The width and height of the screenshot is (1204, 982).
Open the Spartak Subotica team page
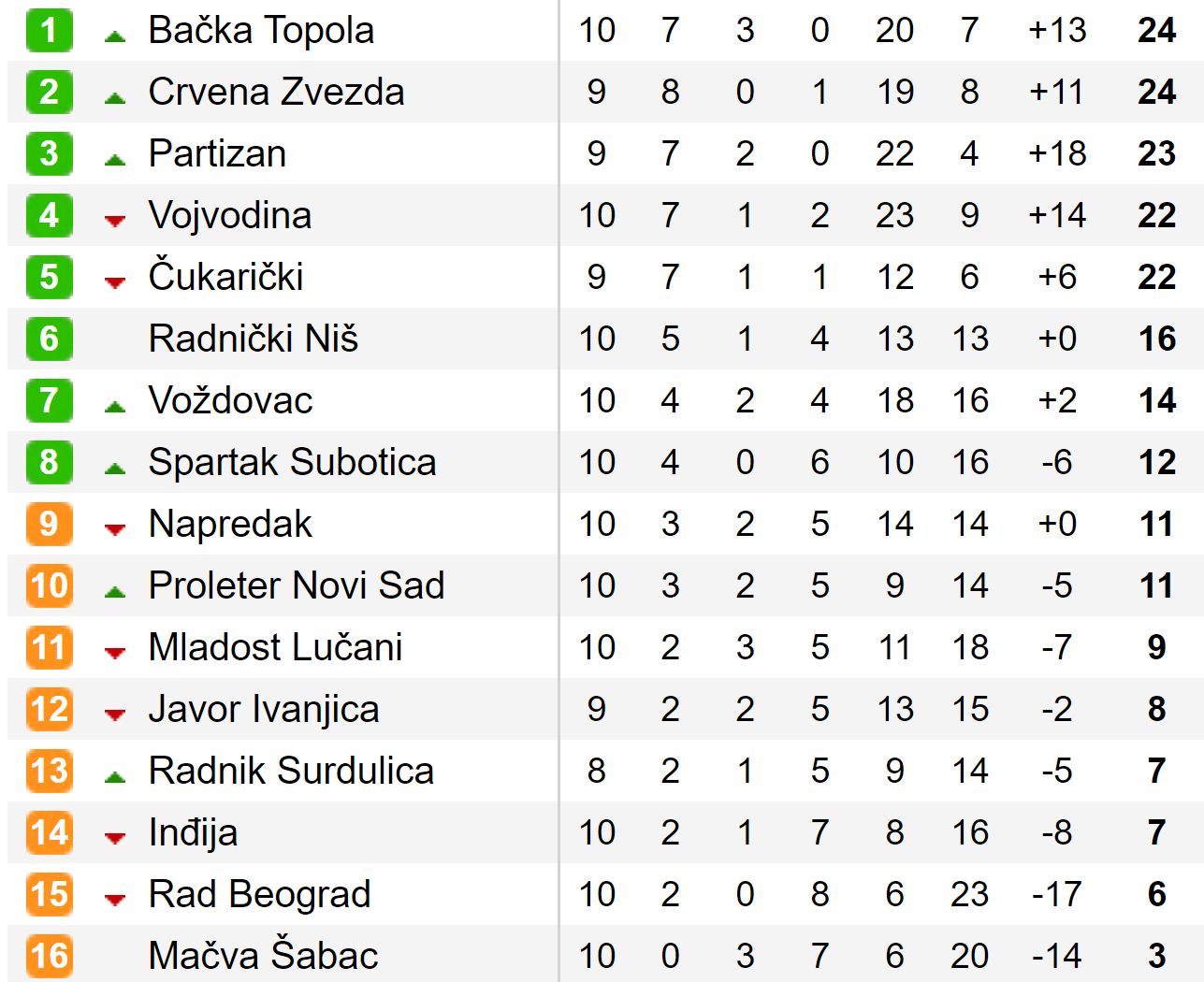[x=292, y=462]
